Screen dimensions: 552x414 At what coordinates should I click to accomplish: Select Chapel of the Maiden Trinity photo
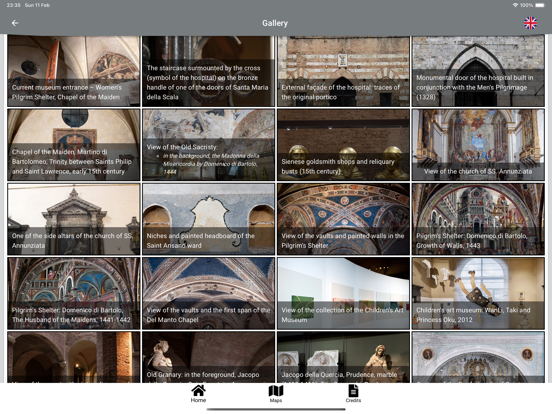point(74,145)
